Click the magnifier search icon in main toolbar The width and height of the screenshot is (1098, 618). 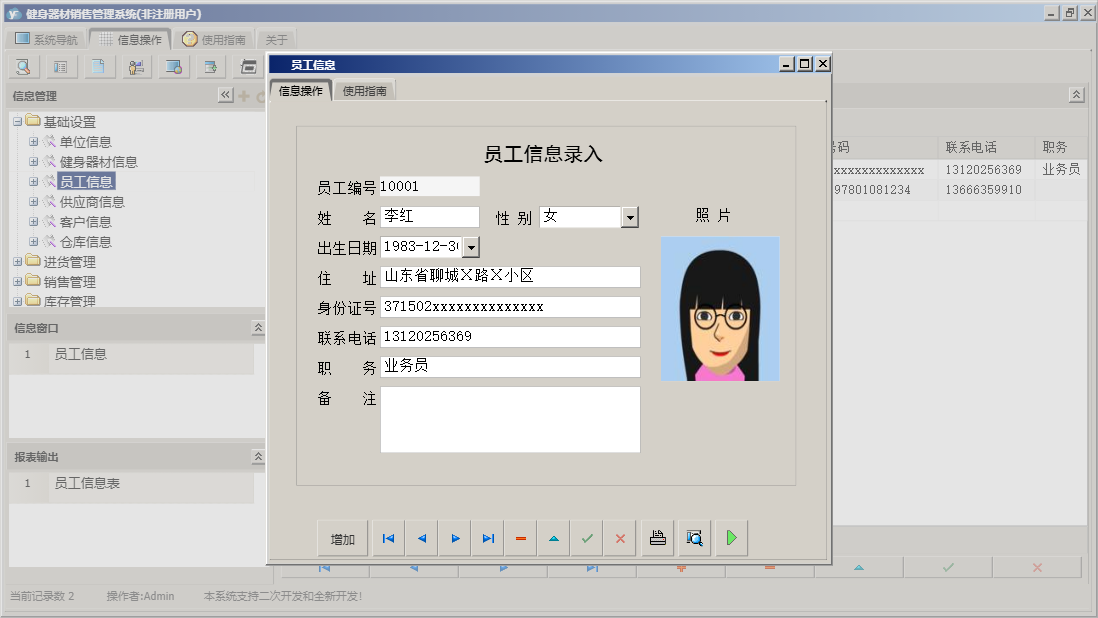point(23,67)
